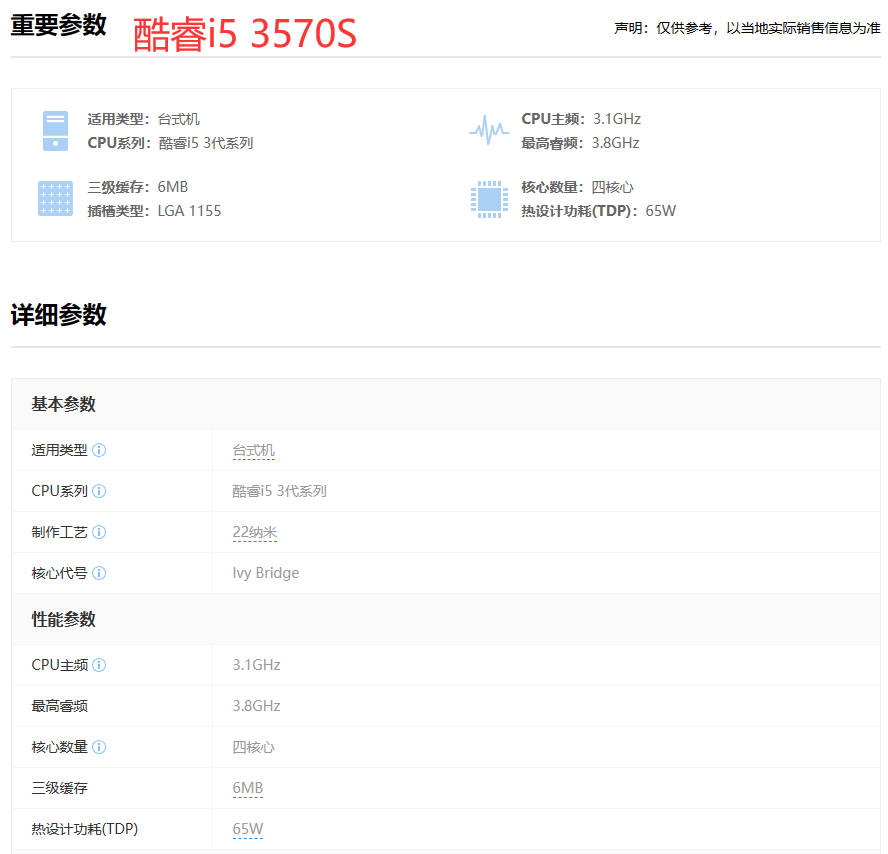Click the waveform icon beside CPU主频
888x854 pixels.
[489, 130]
